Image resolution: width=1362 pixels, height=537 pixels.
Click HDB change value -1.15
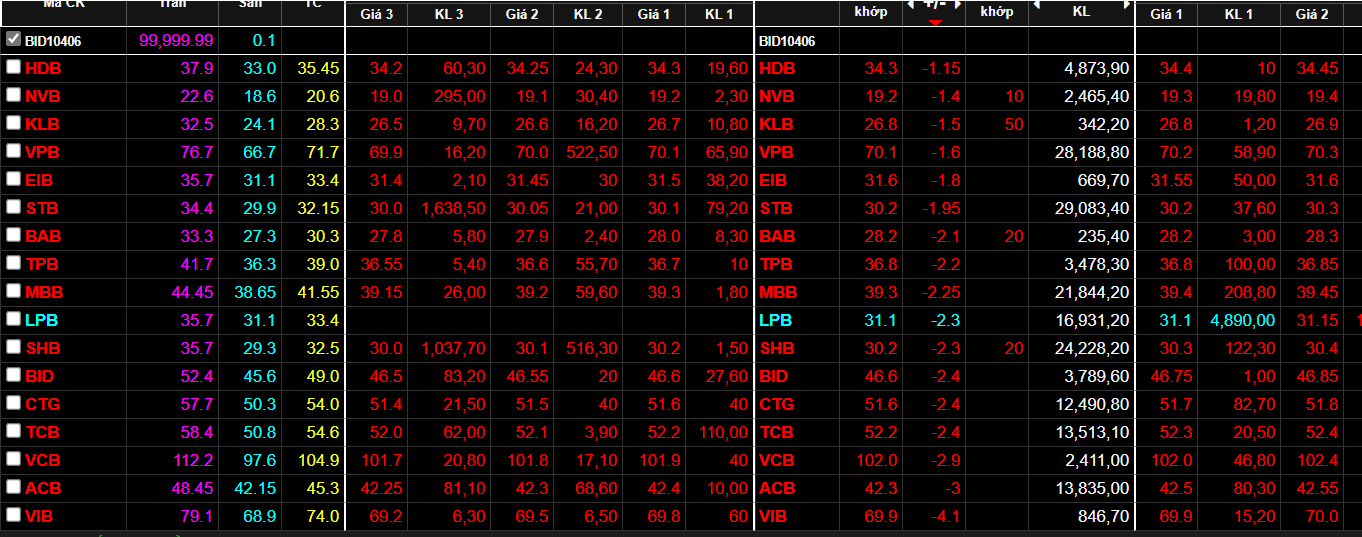coord(940,68)
